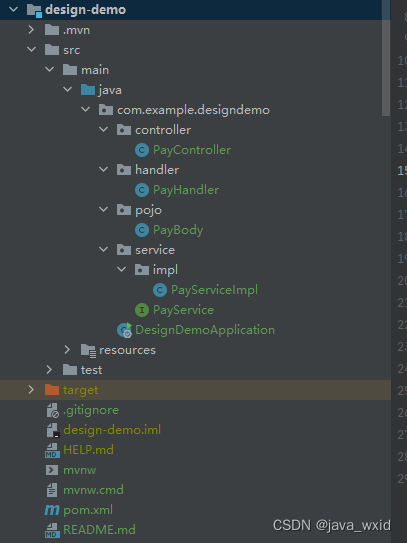
Task: Click the design-demo.iml file icon
Action: pos(53,430)
